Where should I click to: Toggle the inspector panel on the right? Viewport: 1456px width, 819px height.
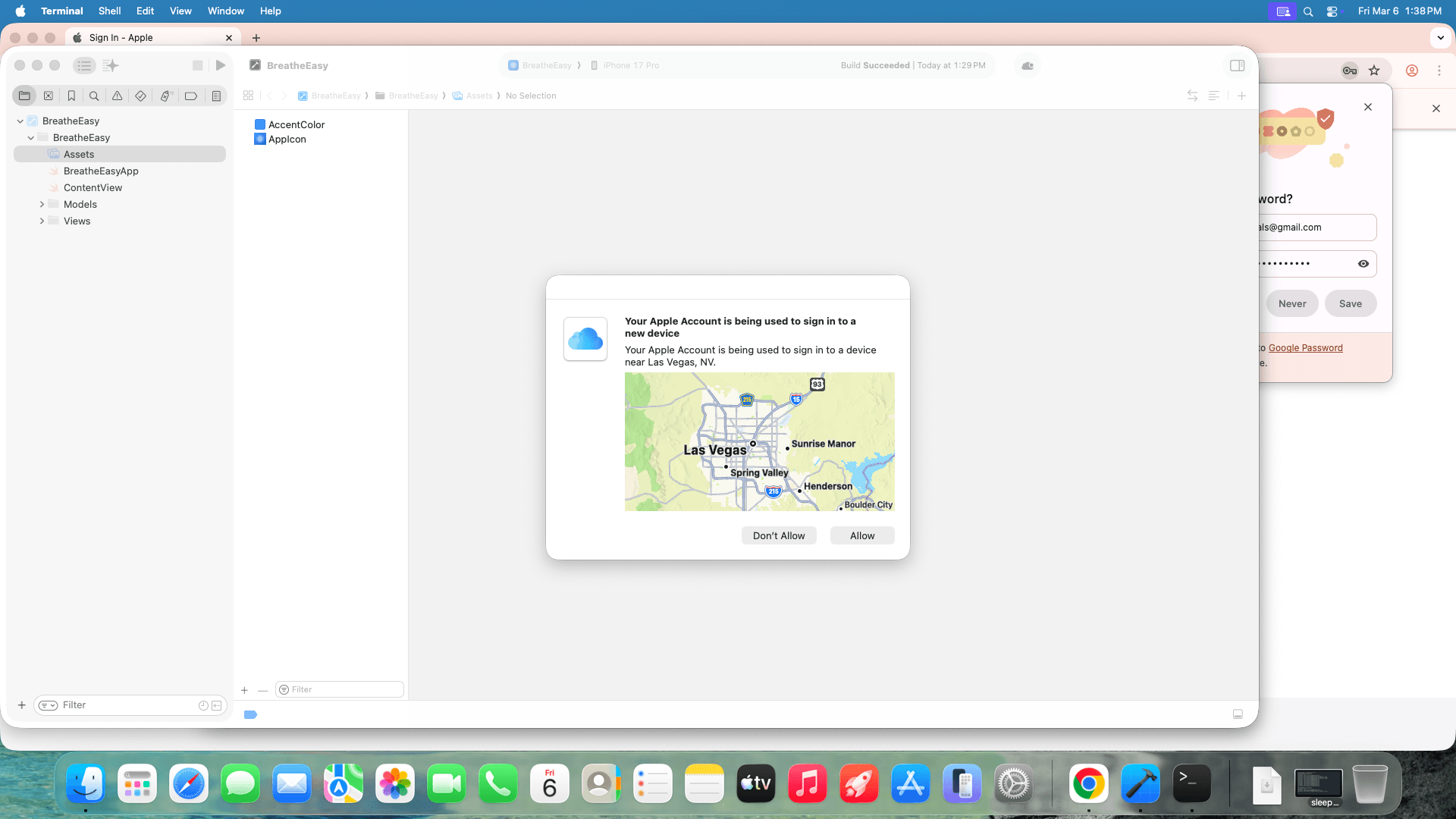[x=1237, y=65]
